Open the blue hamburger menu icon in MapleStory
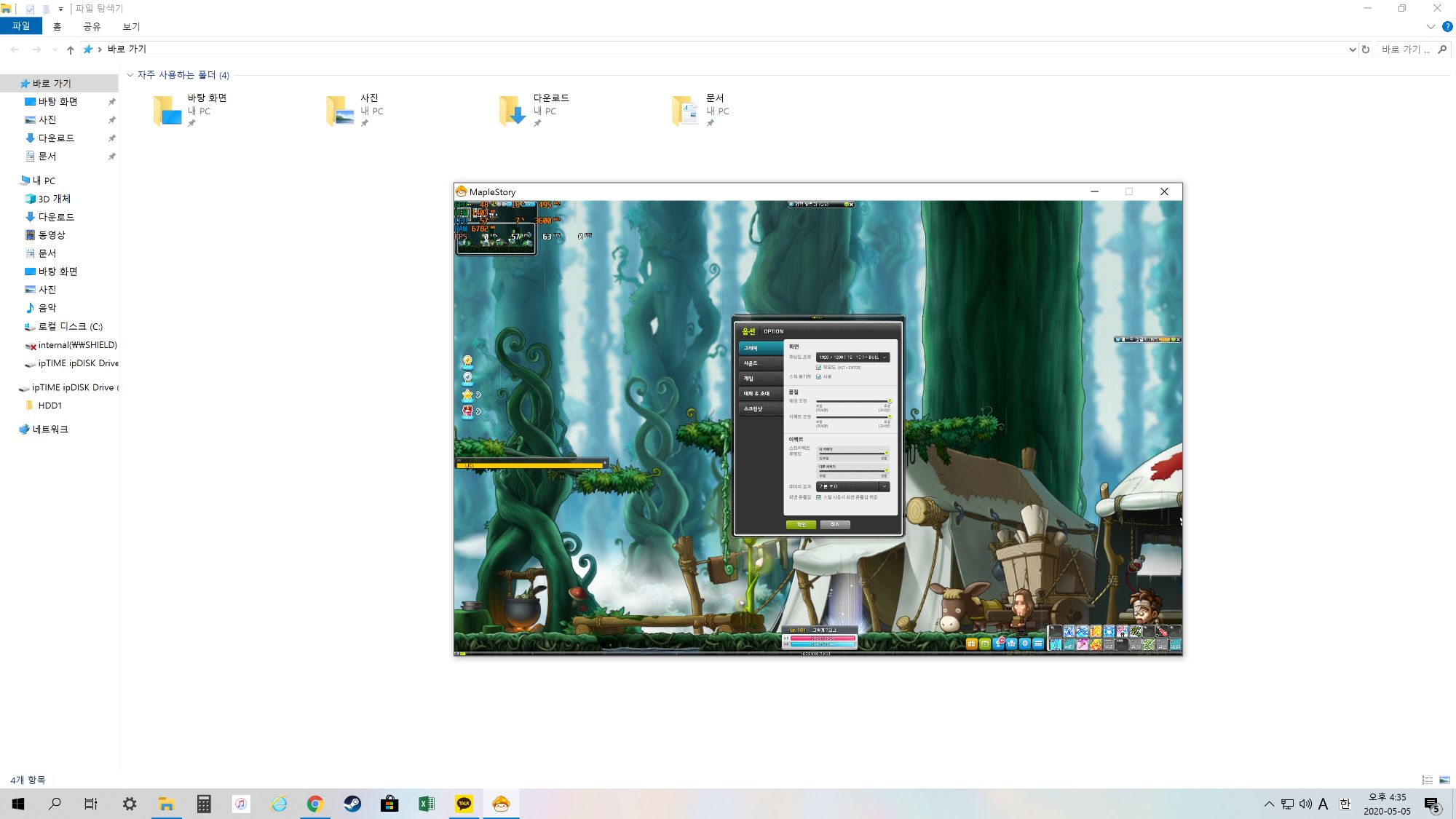 (1038, 644)
